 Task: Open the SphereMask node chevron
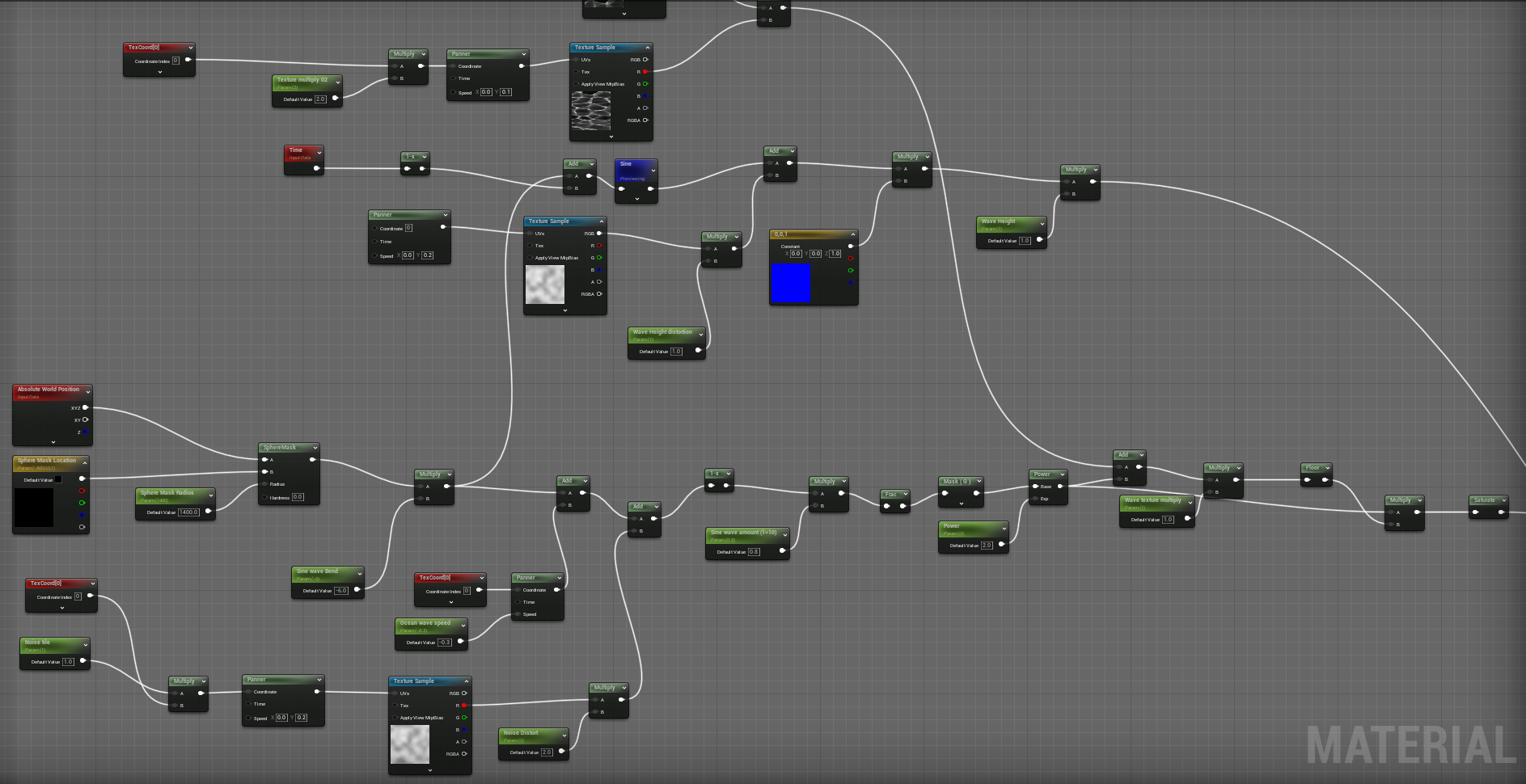click(315, 447)
